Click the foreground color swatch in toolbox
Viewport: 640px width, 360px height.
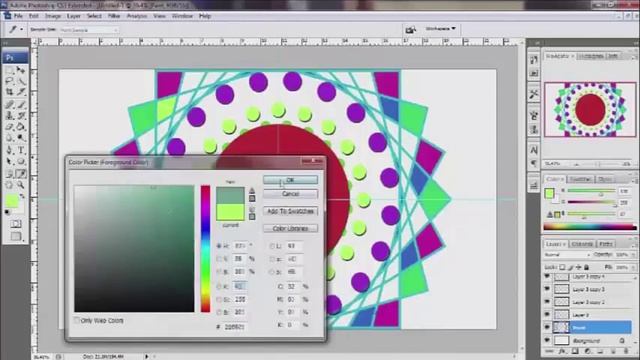tap(12, 200)
